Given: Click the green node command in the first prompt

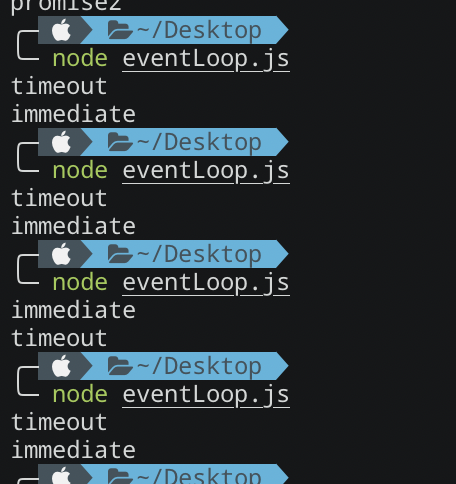Looking at the screenshot, I should pos(80,59).
